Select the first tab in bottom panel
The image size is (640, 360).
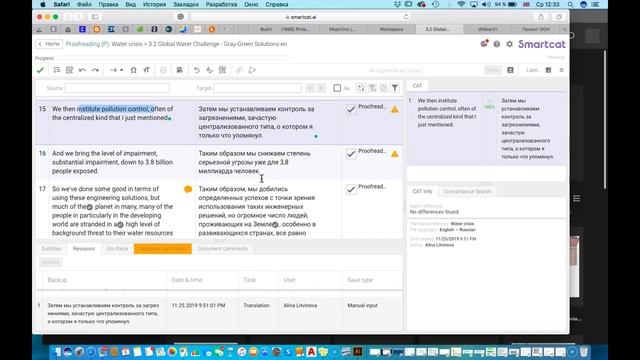(x=51, y=249)
